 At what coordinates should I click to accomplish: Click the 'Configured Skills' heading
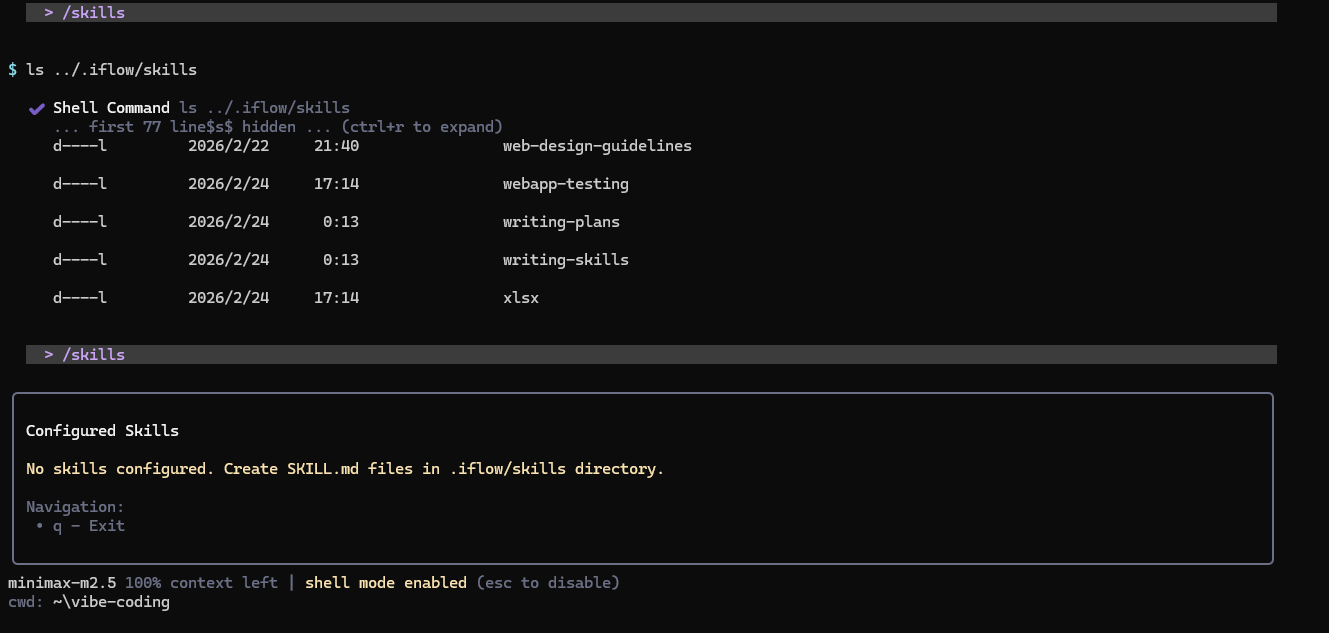[102, 431]
